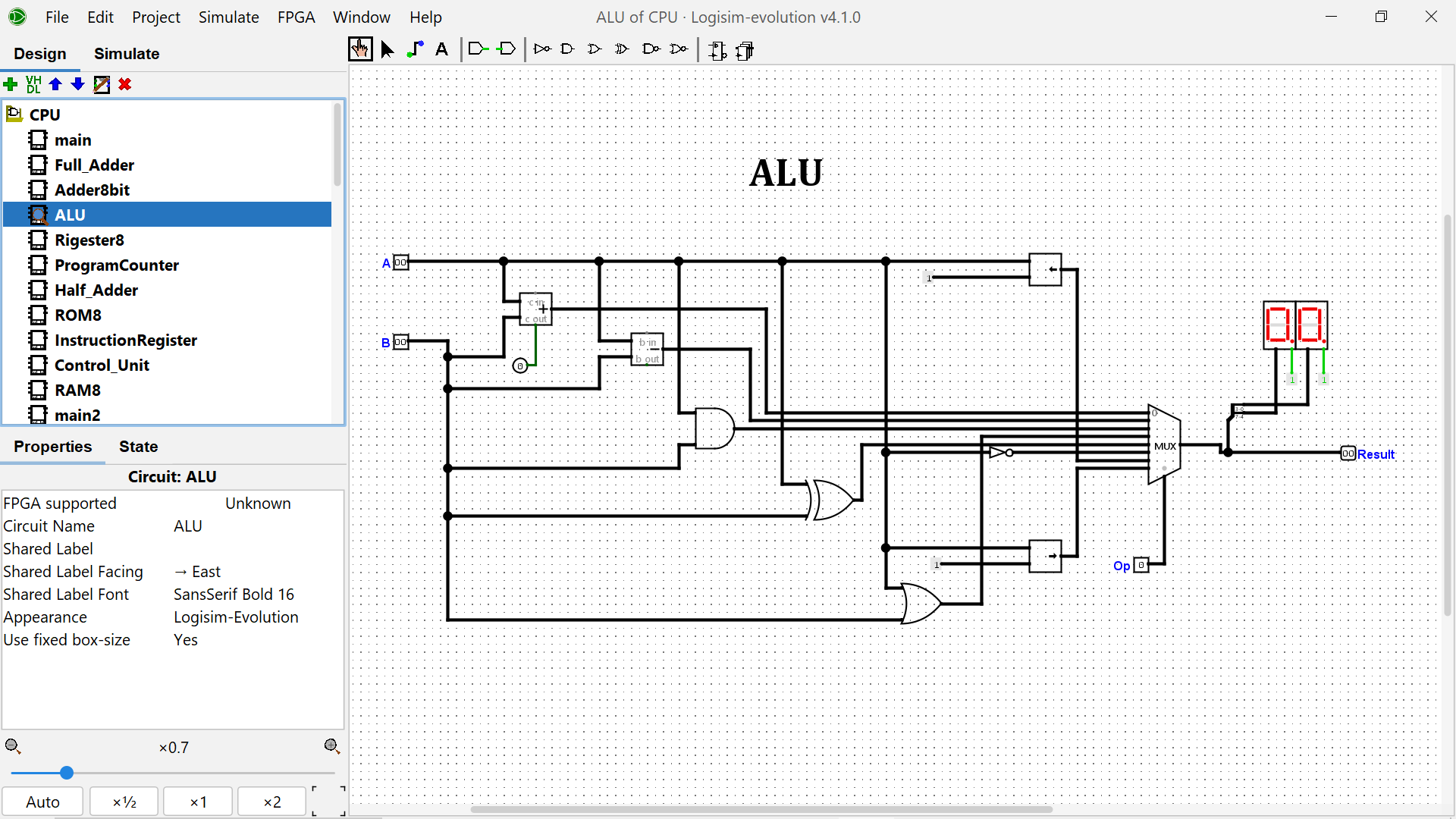Click the Auto zoom button
This screenshot has width=1456, height=819.
click(42, 802)
